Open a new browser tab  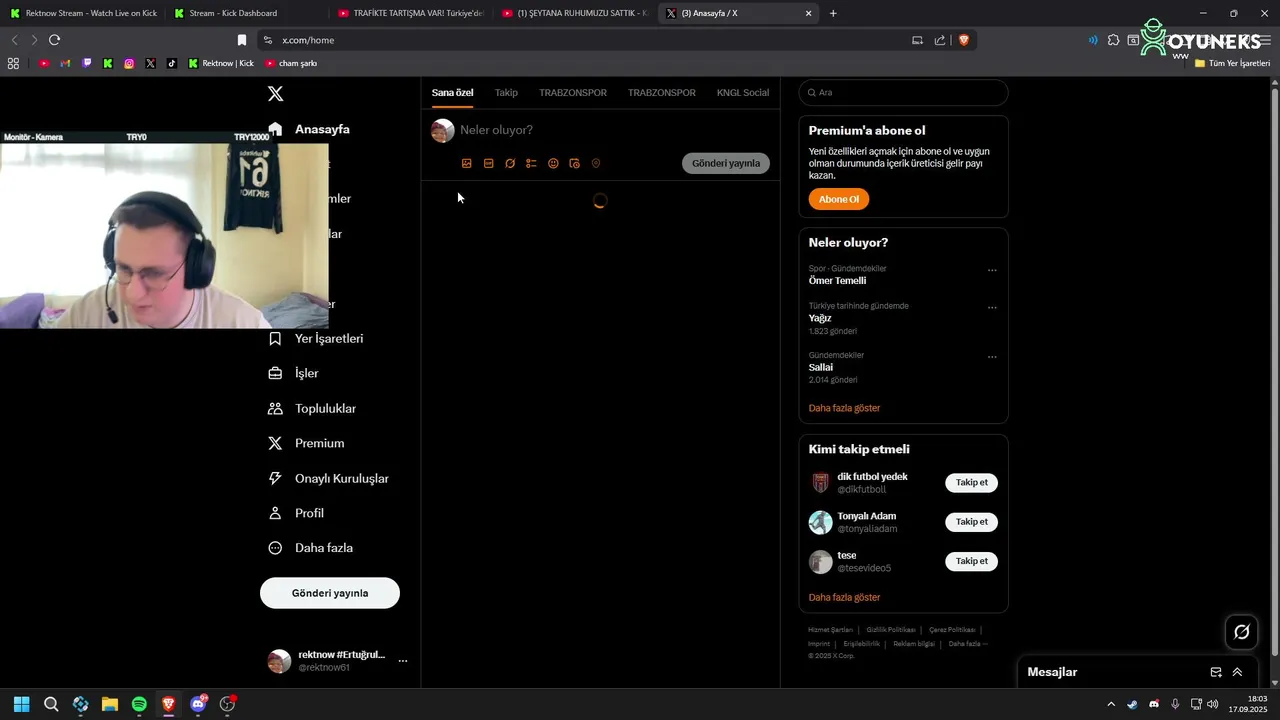coord(833,13)
